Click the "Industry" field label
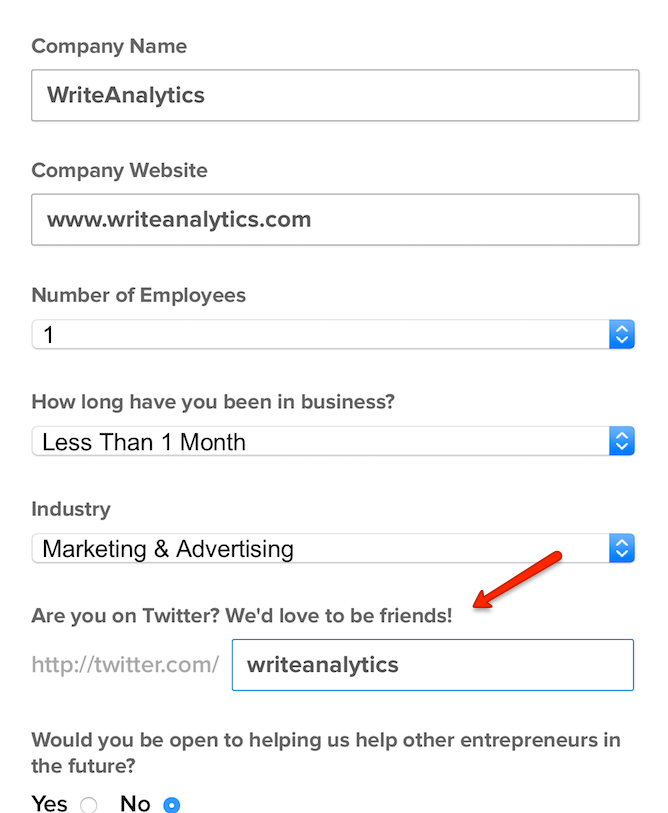The image size is (668, 813). click(71, 509)
